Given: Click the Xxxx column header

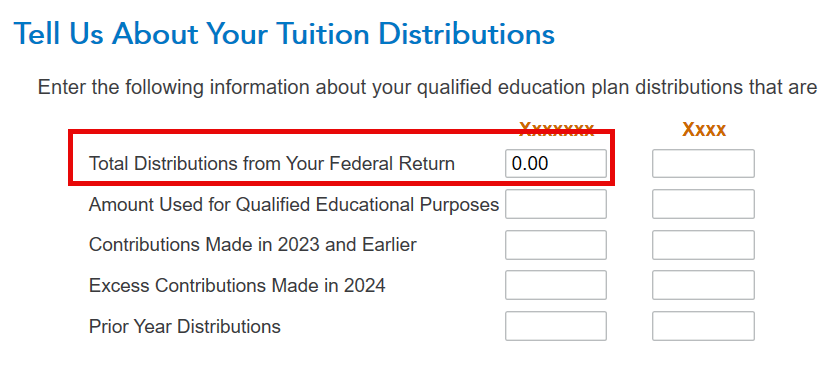Looking at the screenshot, I should 704,129.
